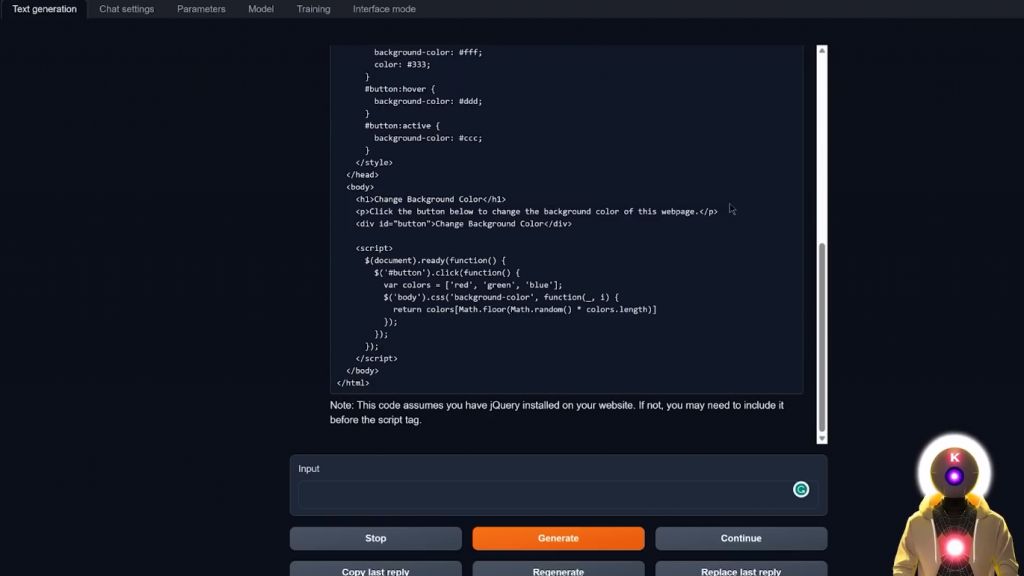This screenshot has height=576, width=1024.
Task: Click the chat scrollbar down arrow
Action: (822, 439)
